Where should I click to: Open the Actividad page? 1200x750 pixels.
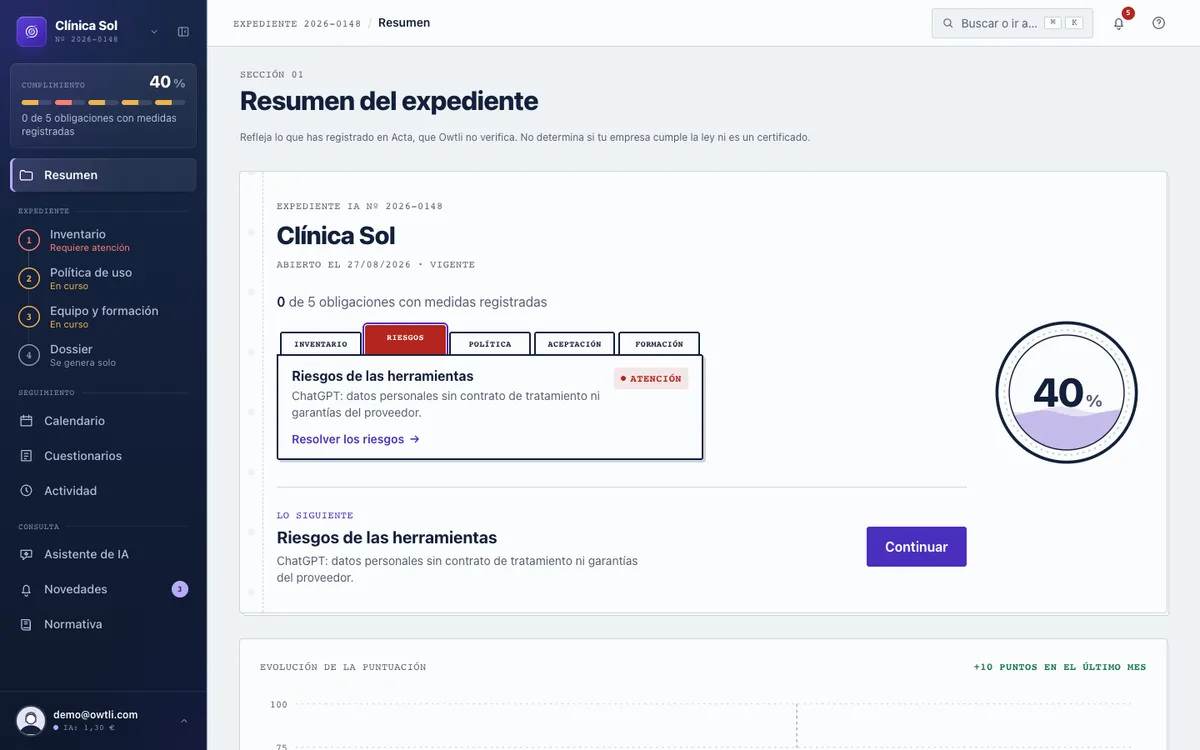click(103, 491)
